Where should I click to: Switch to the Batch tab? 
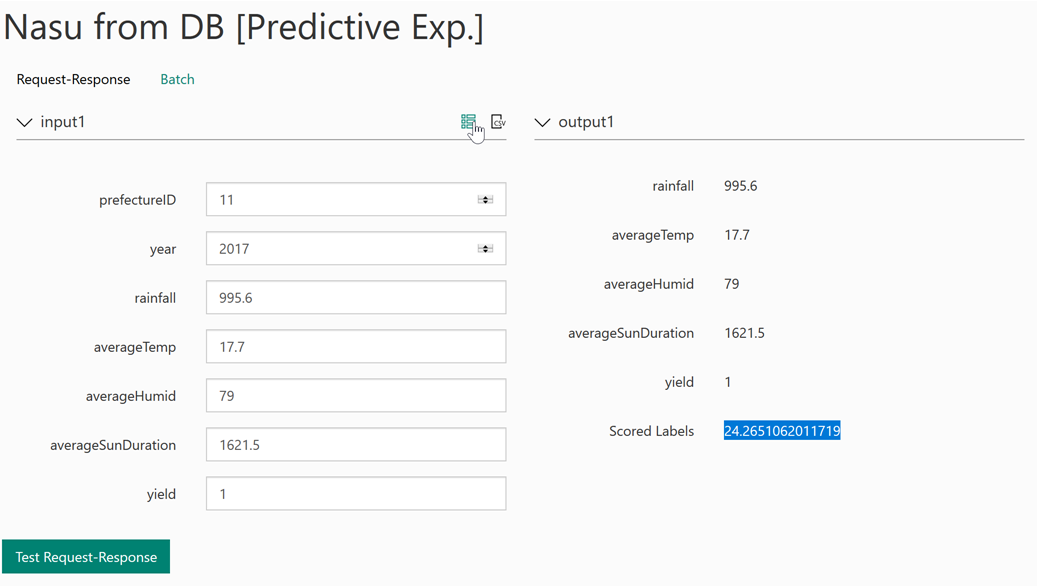click(x=177, y=79)
